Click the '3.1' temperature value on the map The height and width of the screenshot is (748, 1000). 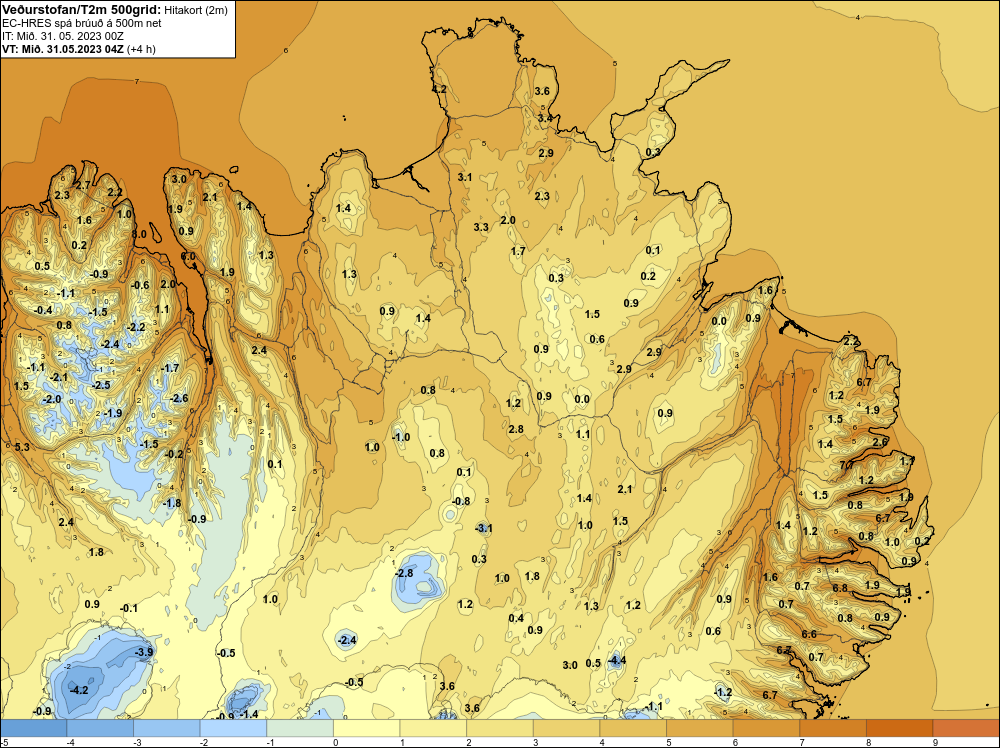click(465, 177)
